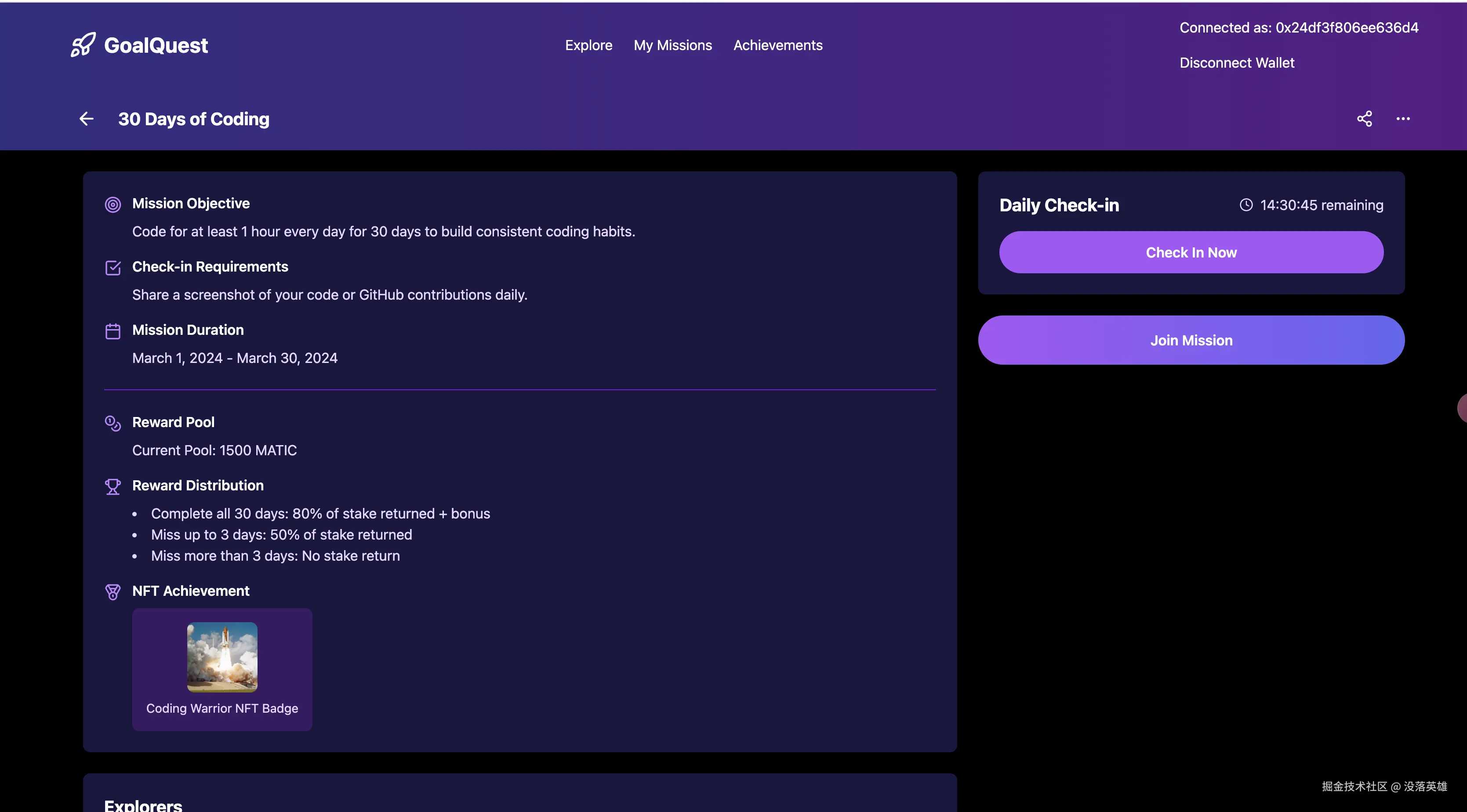This screenshot has height=812, width=1467.
Task: Open My Missions in the navigation
Action: tap(672, 46)
